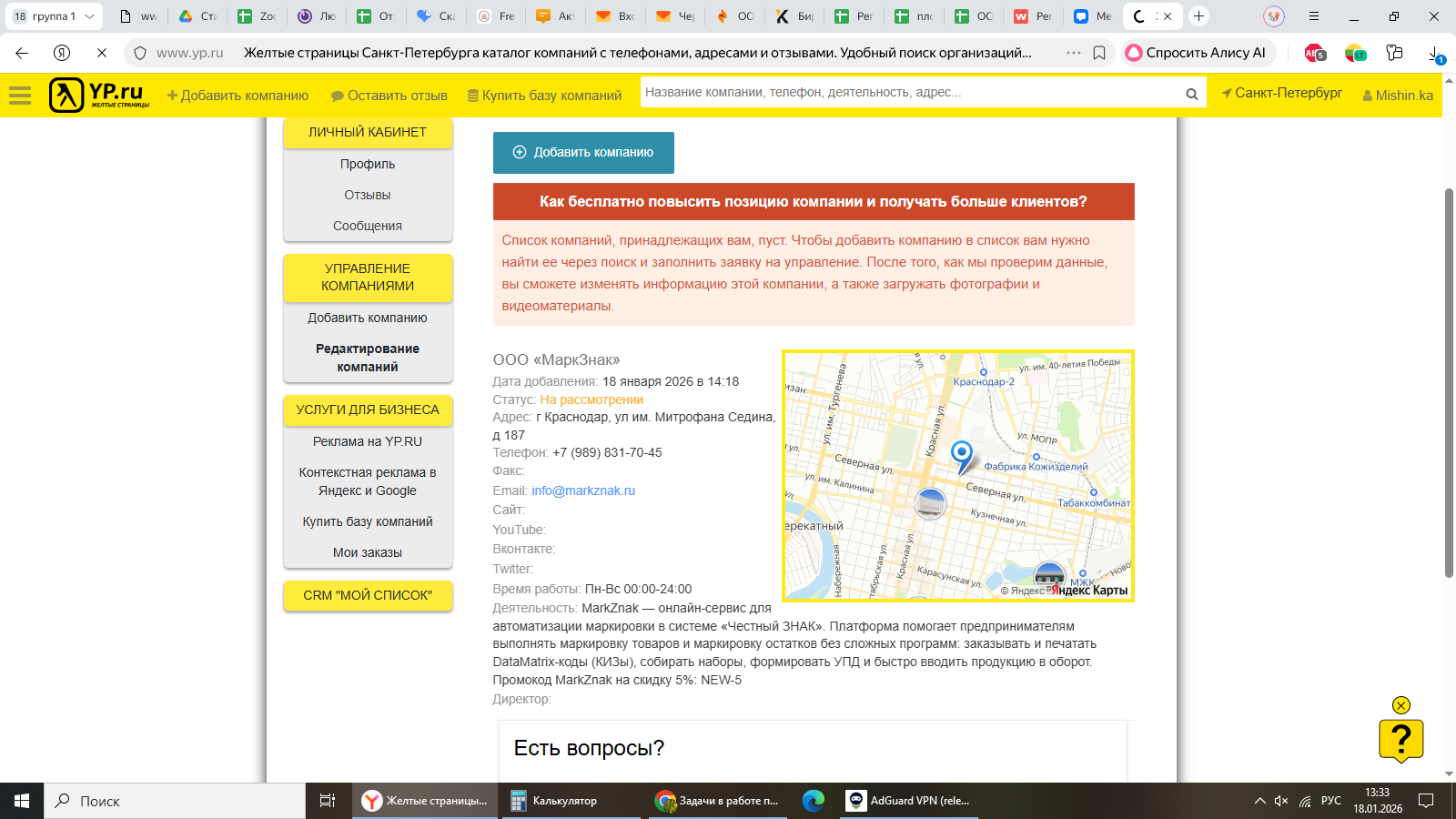This screenshot has height=819, width=1456.
Task: Click 'ЛИЧНЫЙ КАБИНЕТ' sidebar header
Action: coord(368,132)
